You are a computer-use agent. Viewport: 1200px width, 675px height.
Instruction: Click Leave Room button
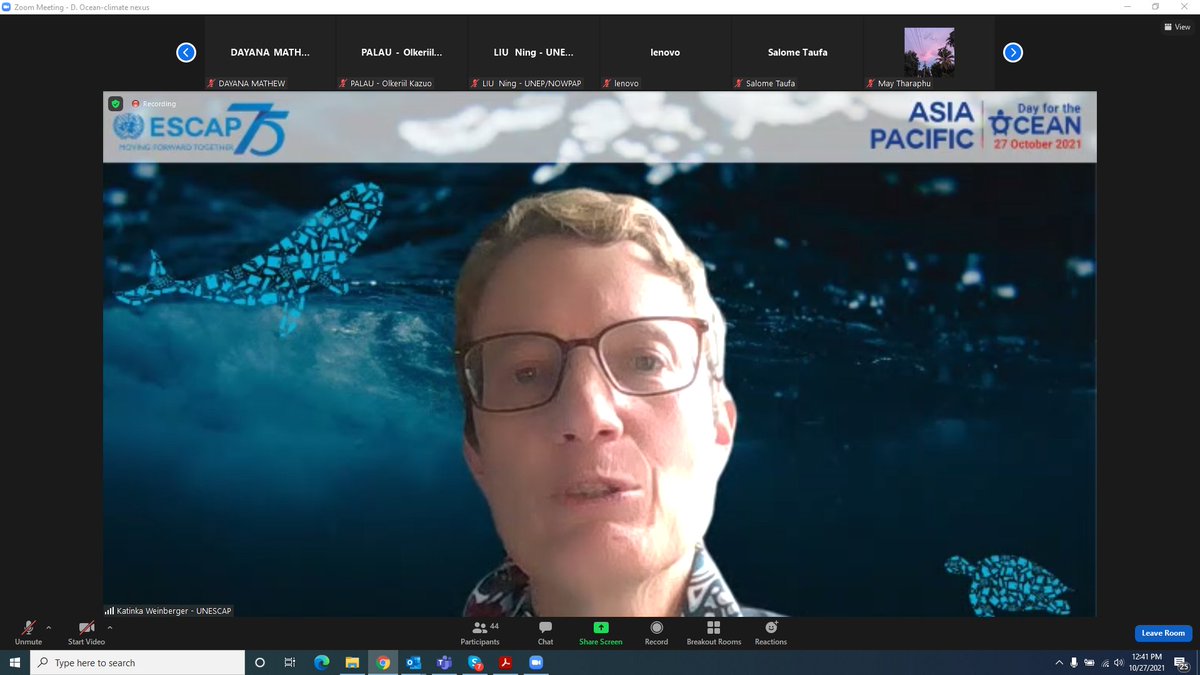tap(1164, 633)
